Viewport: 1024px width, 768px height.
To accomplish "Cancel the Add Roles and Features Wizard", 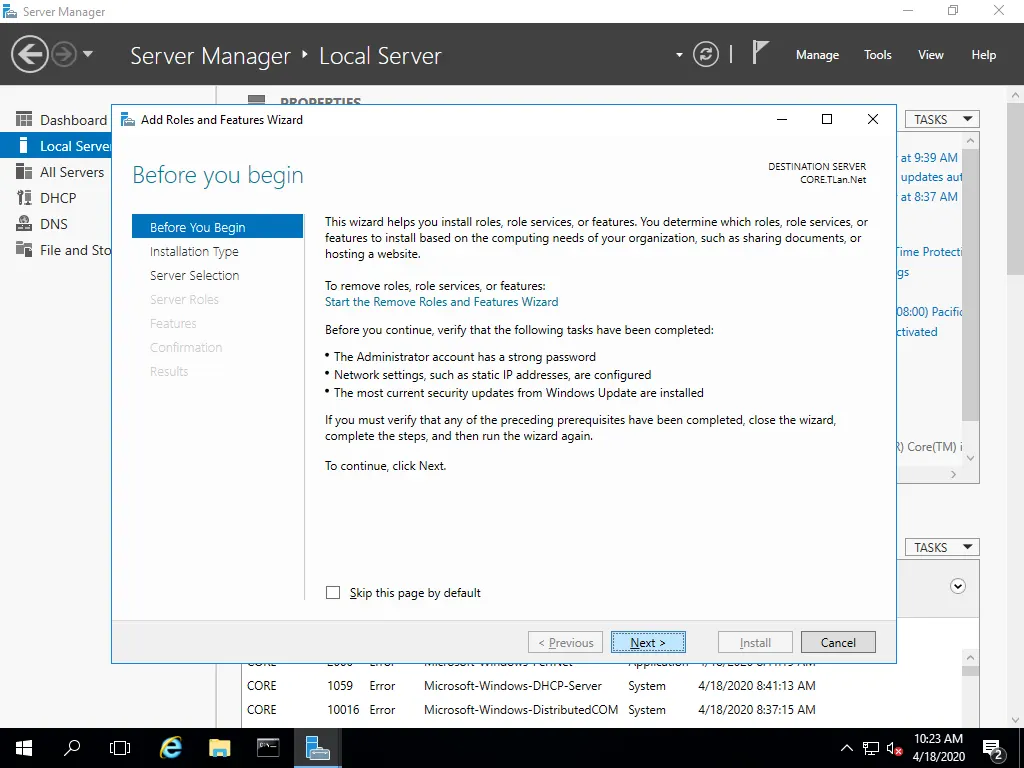I will click(x=838, y=643).
